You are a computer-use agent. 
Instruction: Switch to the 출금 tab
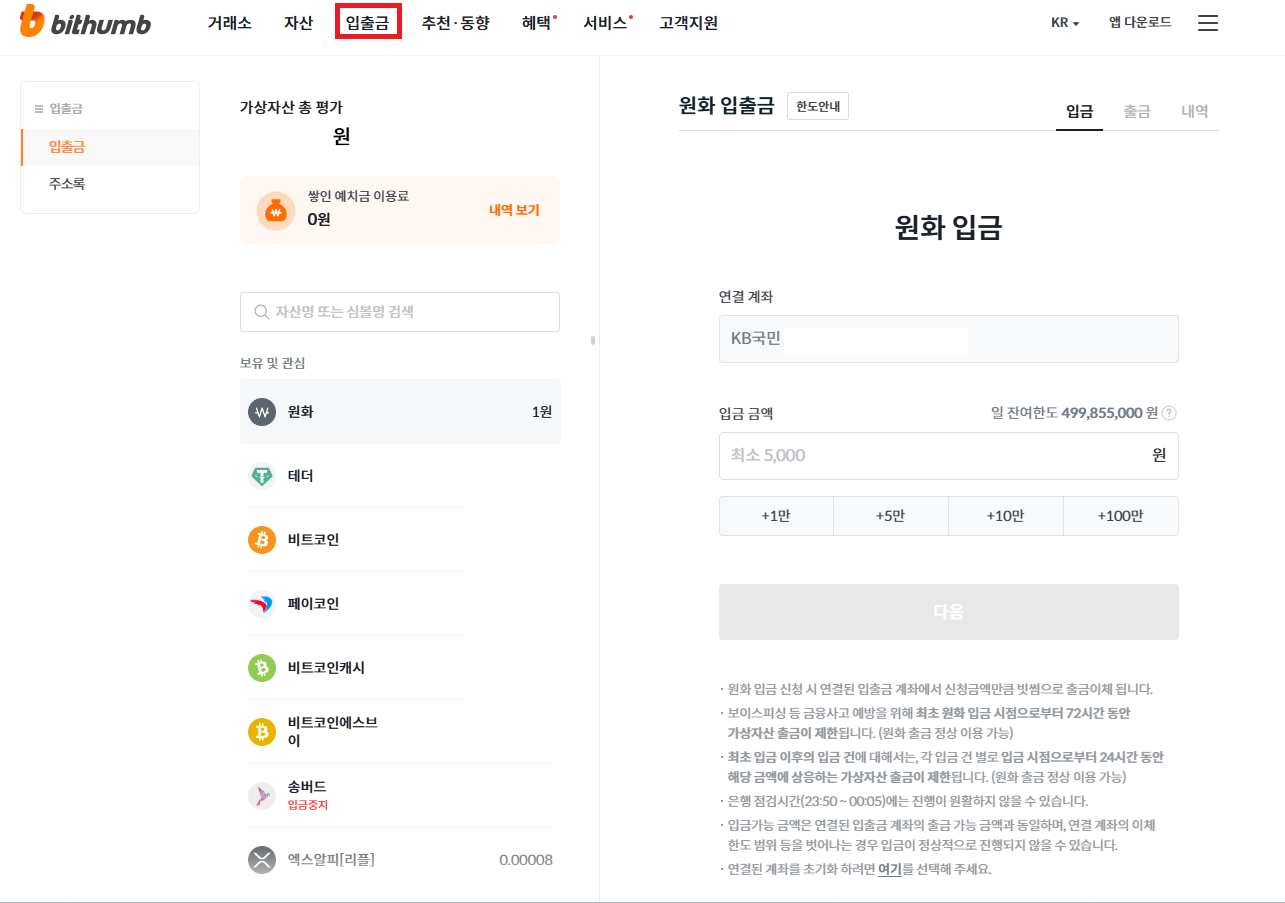coord(1137,112)
